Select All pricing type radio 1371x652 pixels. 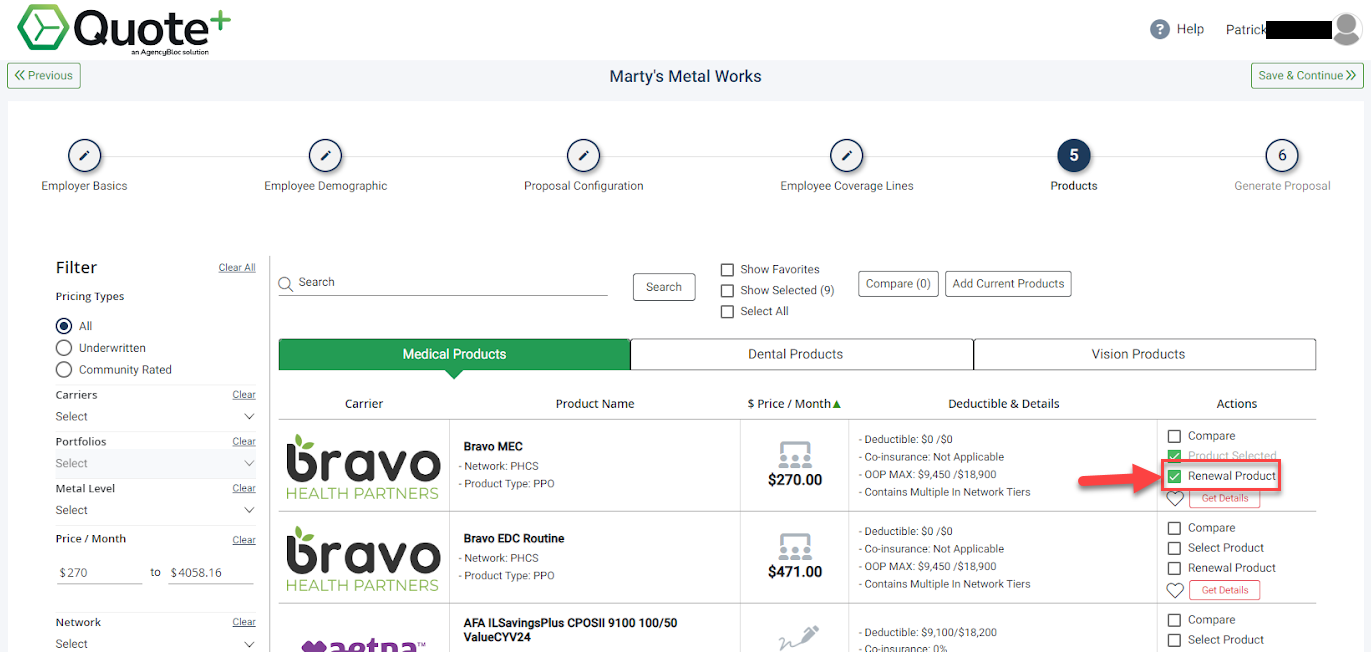(64, 326)
